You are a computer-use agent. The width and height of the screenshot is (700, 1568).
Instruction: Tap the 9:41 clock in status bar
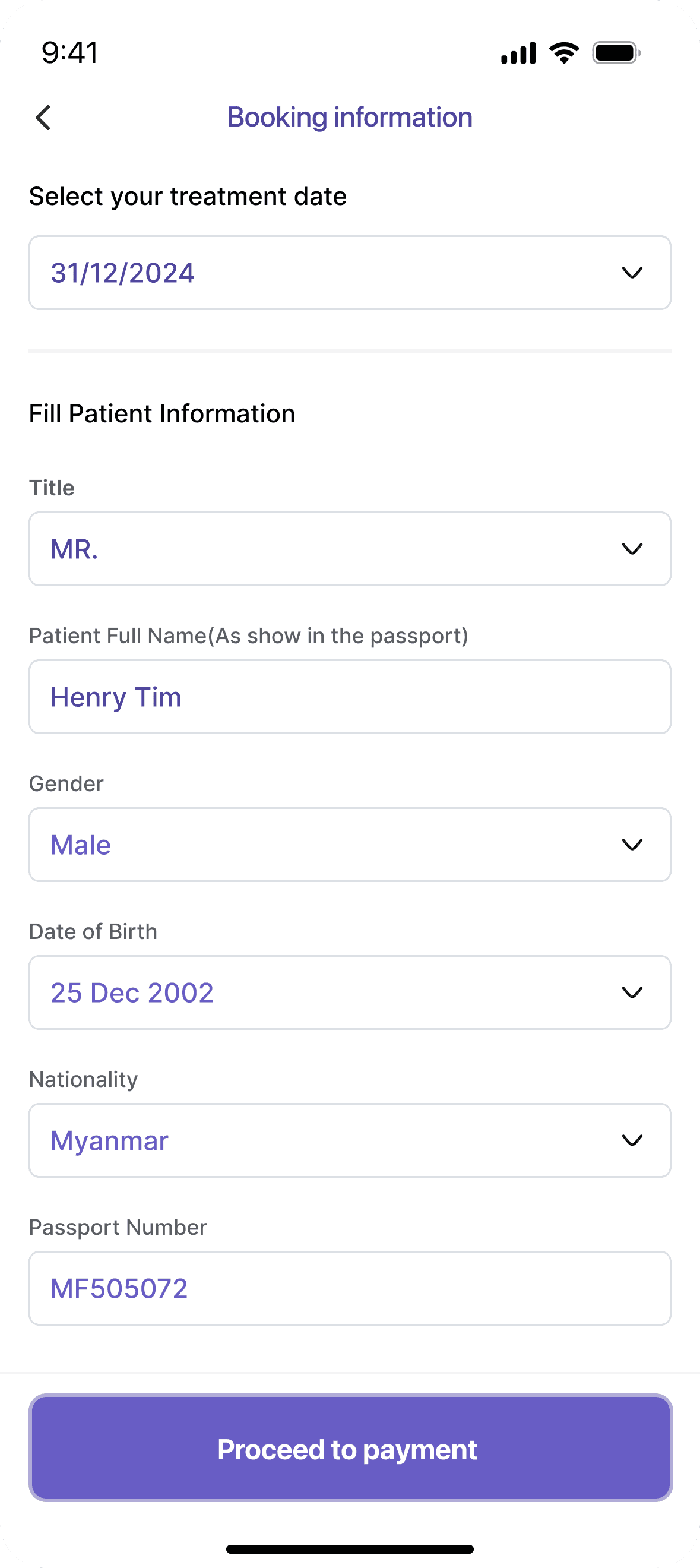[69, 52]
